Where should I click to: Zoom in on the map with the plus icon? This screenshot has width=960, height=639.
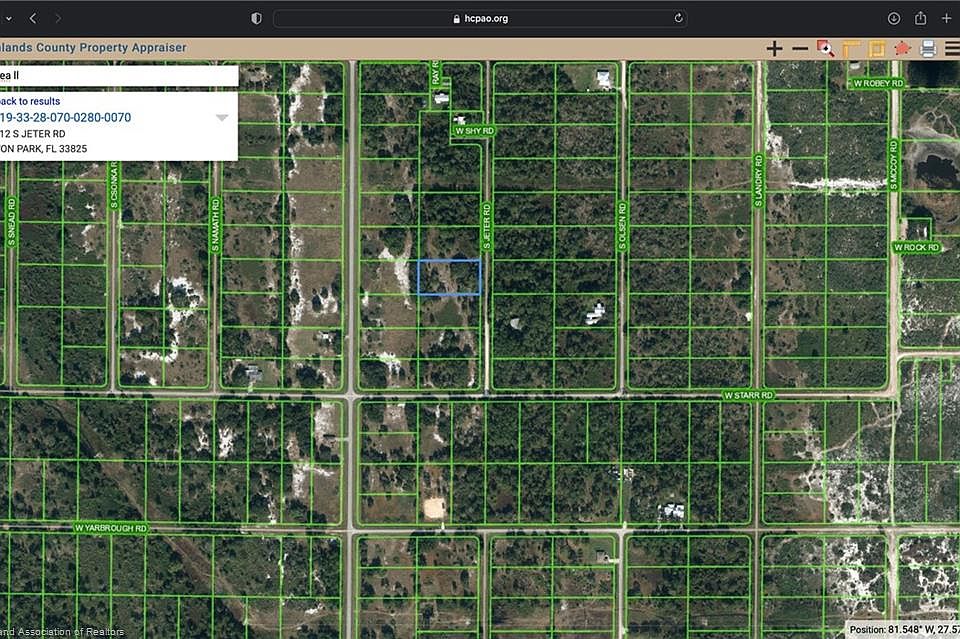[x=774, y=49]
